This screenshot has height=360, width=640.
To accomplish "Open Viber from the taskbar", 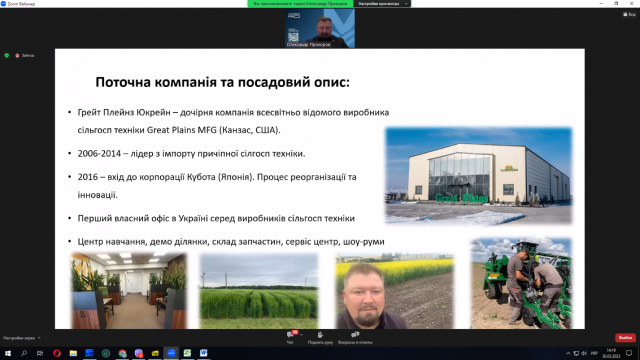I will pyautogui.click(x=139, y=353).
